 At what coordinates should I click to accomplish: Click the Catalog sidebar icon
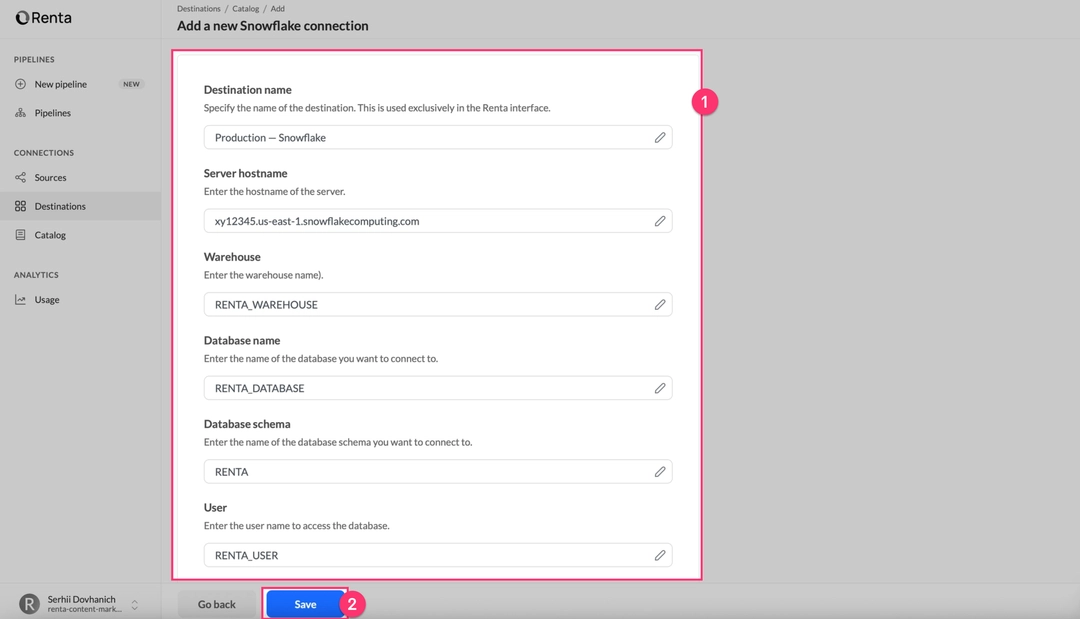click(x=20, y=235)
